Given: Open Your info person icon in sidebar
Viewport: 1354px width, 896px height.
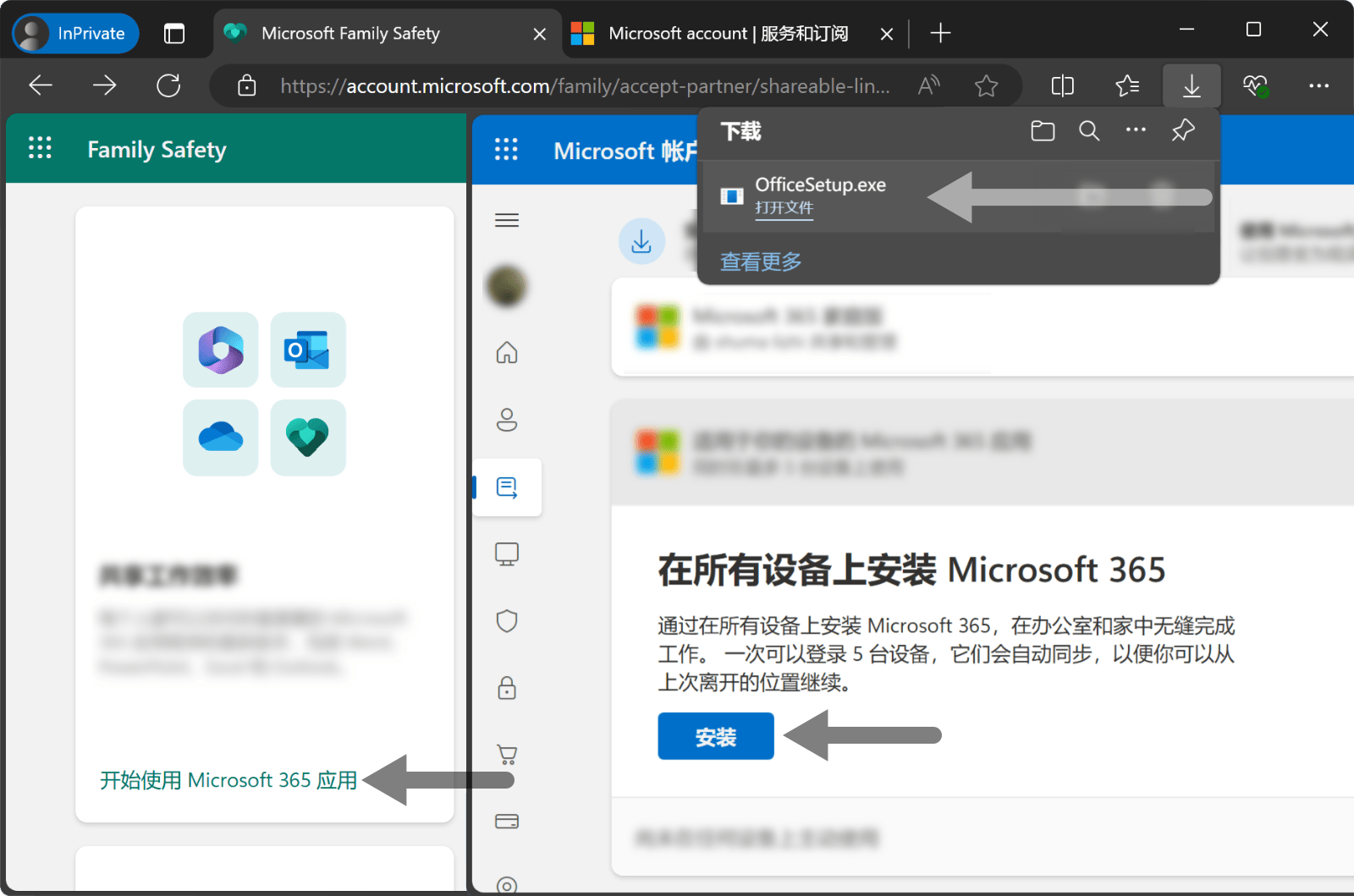Looking at the screenshot, I should click(x=507, y=419).
